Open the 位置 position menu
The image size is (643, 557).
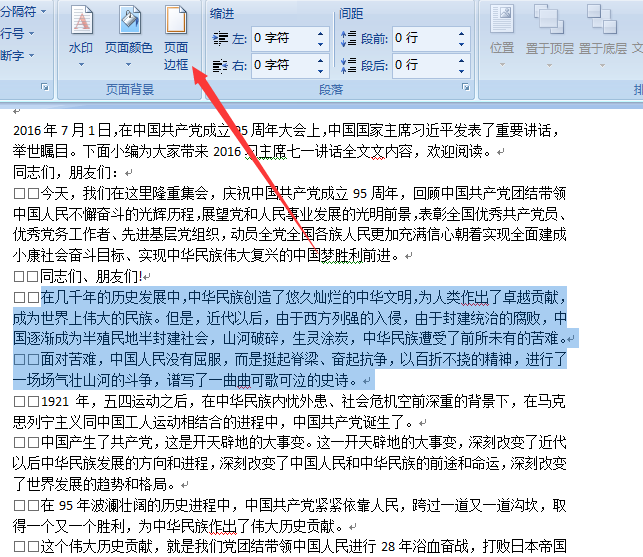pyautogui.click(x=502, y=37)
